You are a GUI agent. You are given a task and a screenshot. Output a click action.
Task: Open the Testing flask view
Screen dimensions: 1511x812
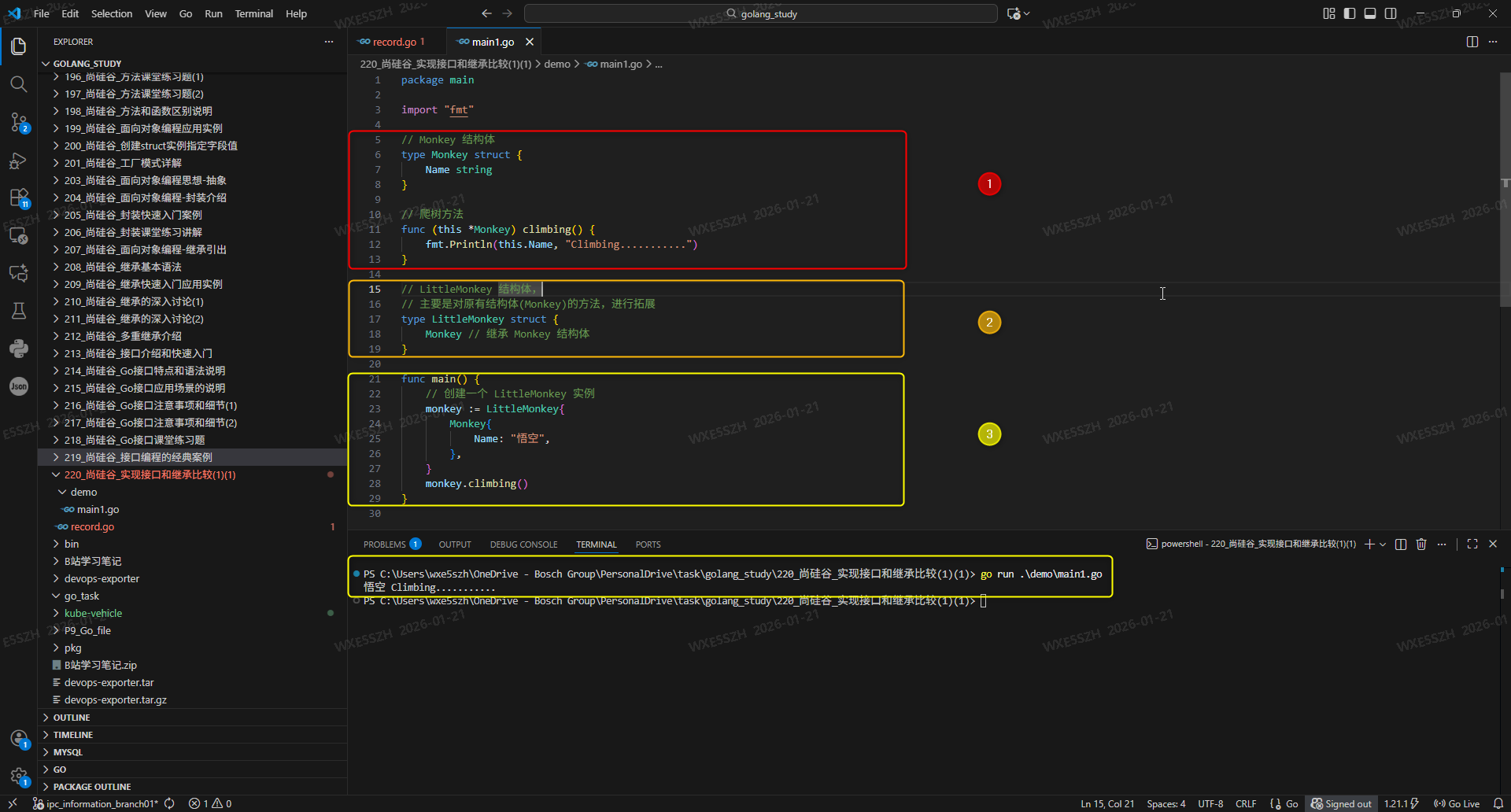pos(19,311)
